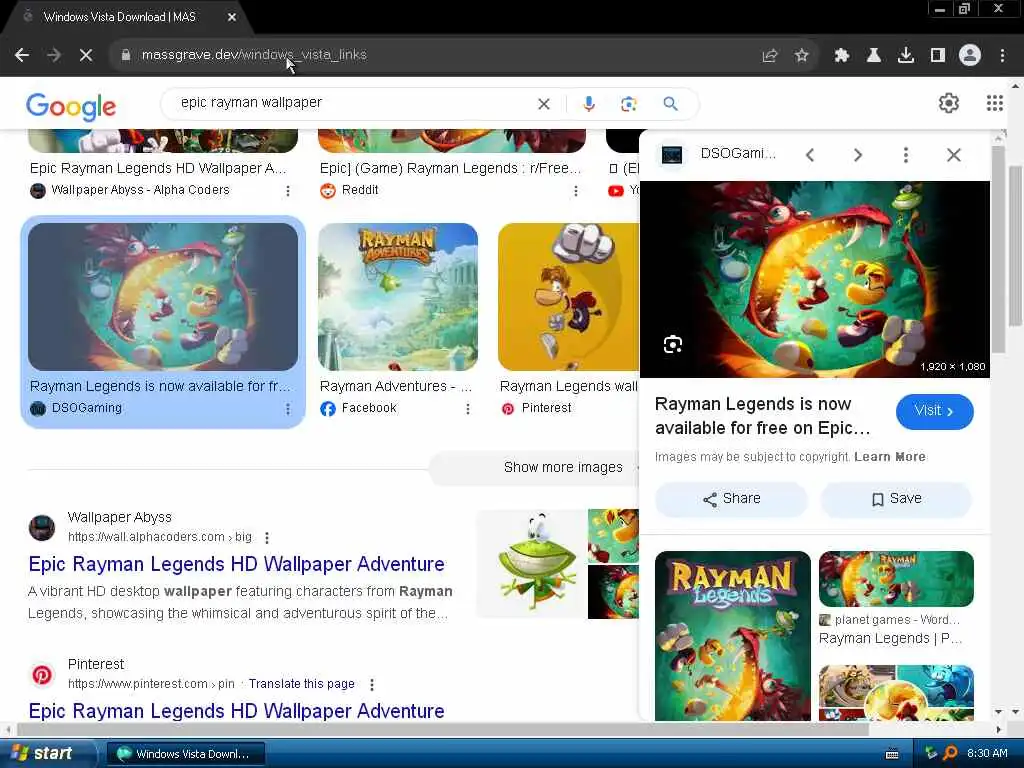This screenshot has height=768, width=1024.
Task: Open options beside the wall.alphacoders.com URL
Action: [x=266, y=537]
